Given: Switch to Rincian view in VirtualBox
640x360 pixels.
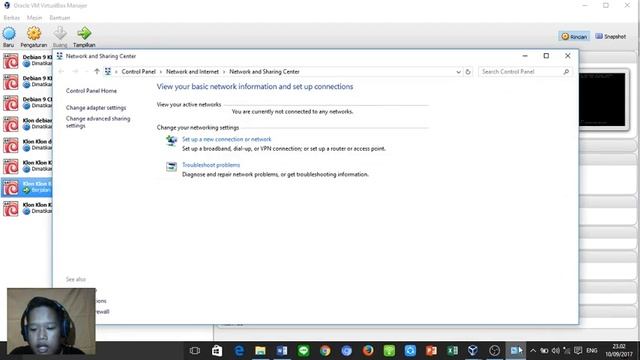Looking at the screenshot, I should [x=574, y=36].
